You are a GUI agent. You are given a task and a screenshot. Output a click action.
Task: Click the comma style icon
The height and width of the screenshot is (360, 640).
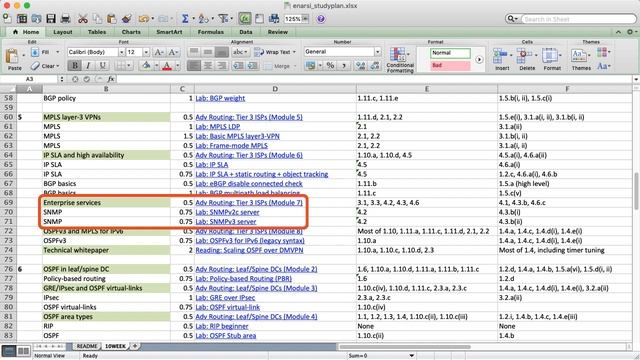click(x=344, y=65)
